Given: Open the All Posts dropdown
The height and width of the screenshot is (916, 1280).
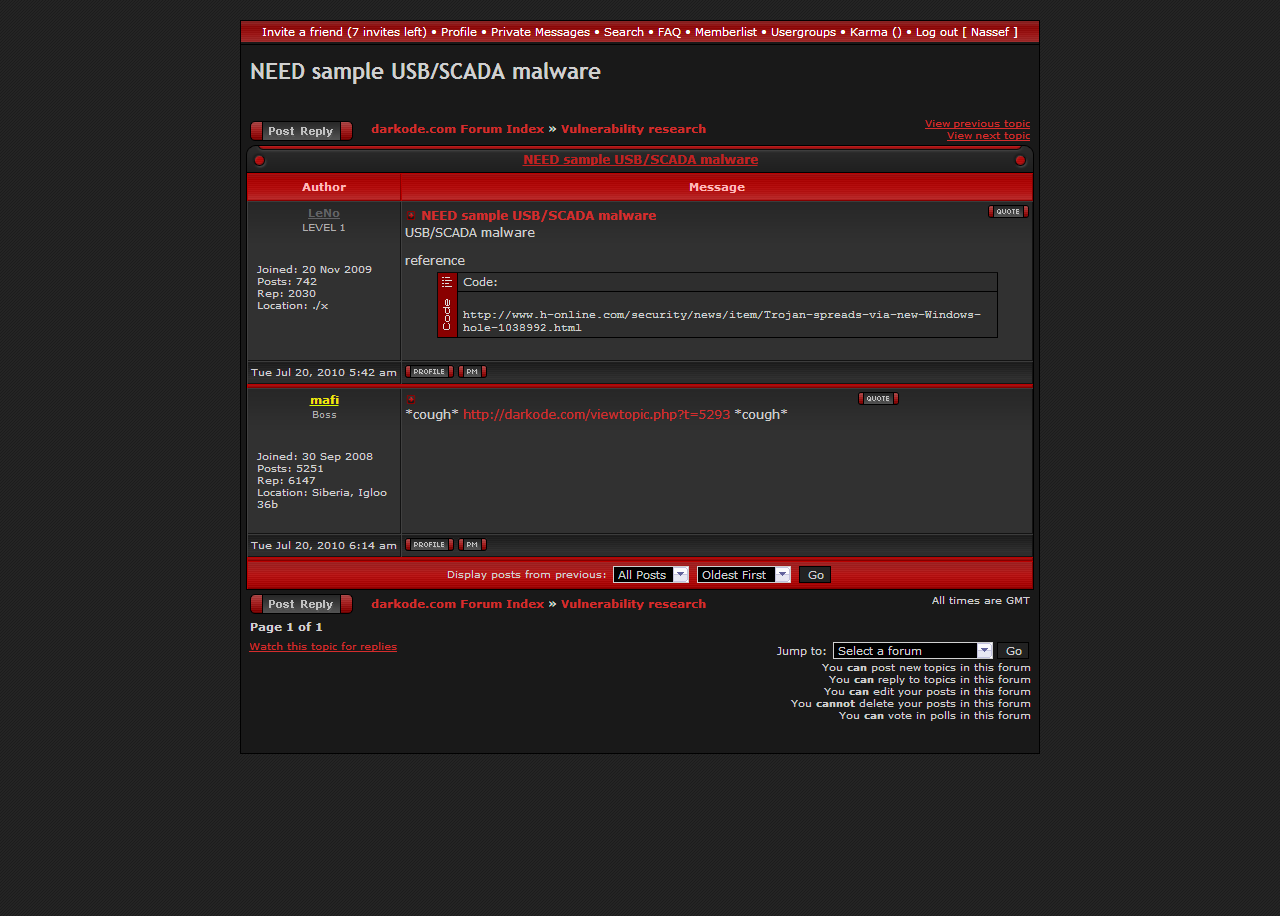Looking at the screenshot, I should click(x=650, y=575).
